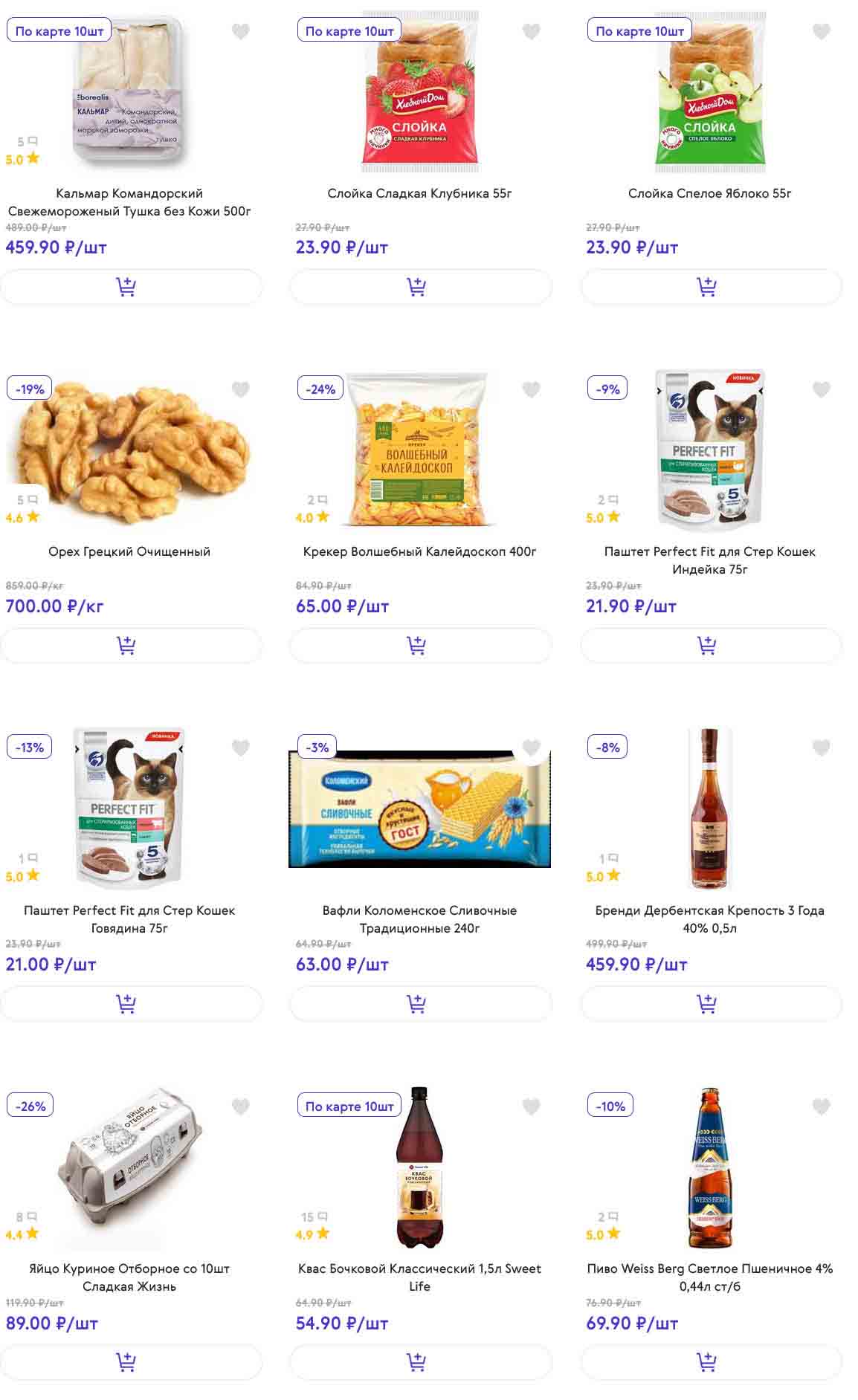Toggle favorite heart on Слойка Спелое Яблоко
The height and width of the screenshot is (1400, 858).
821,31
